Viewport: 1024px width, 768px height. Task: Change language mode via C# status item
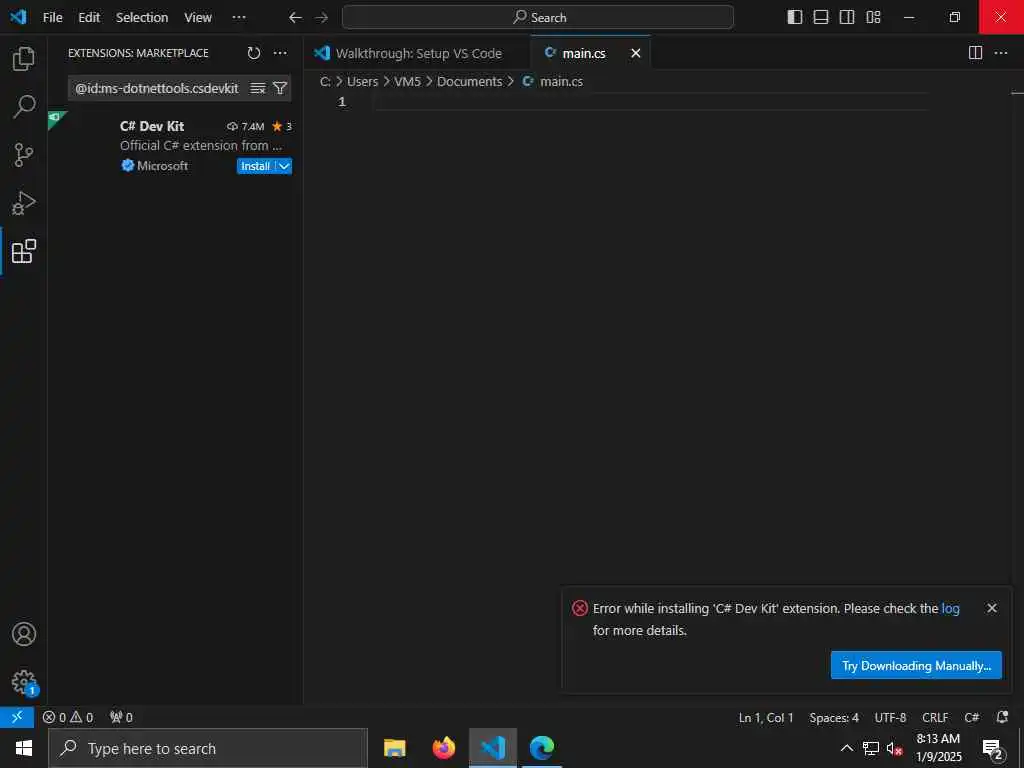click(972, 717)
